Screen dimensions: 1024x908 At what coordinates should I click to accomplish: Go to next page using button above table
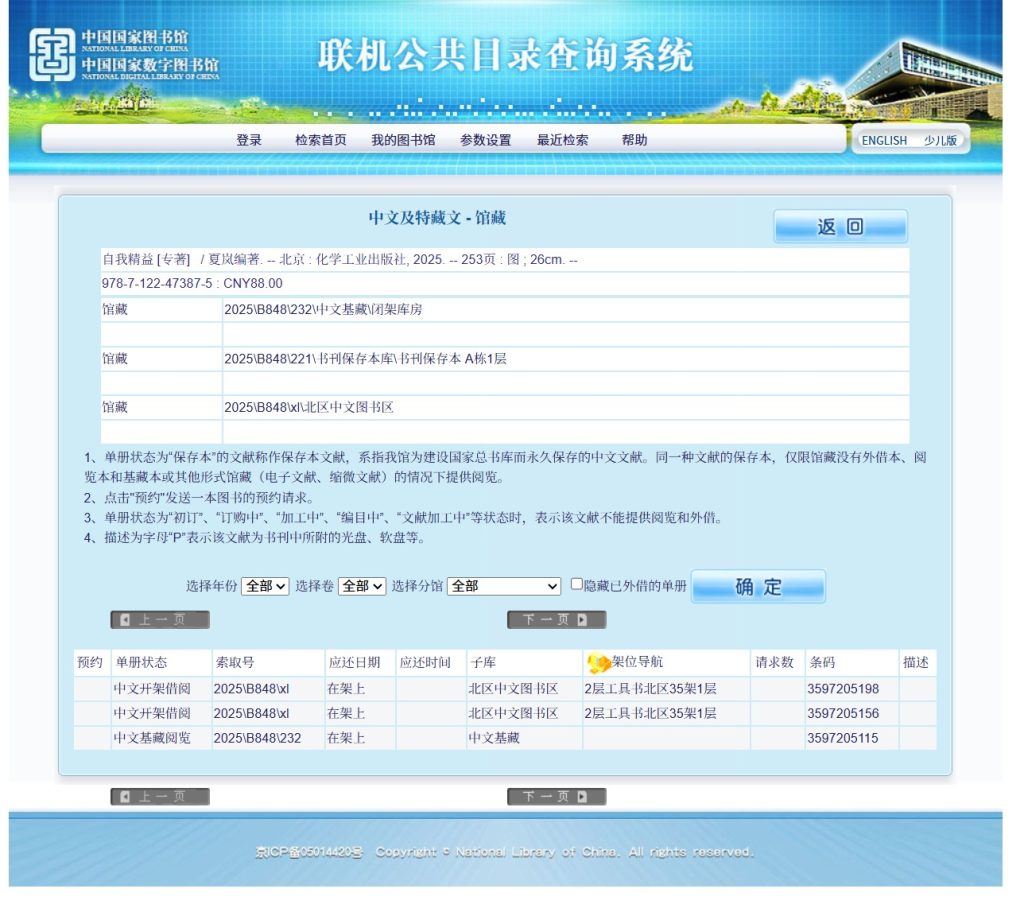556,620
